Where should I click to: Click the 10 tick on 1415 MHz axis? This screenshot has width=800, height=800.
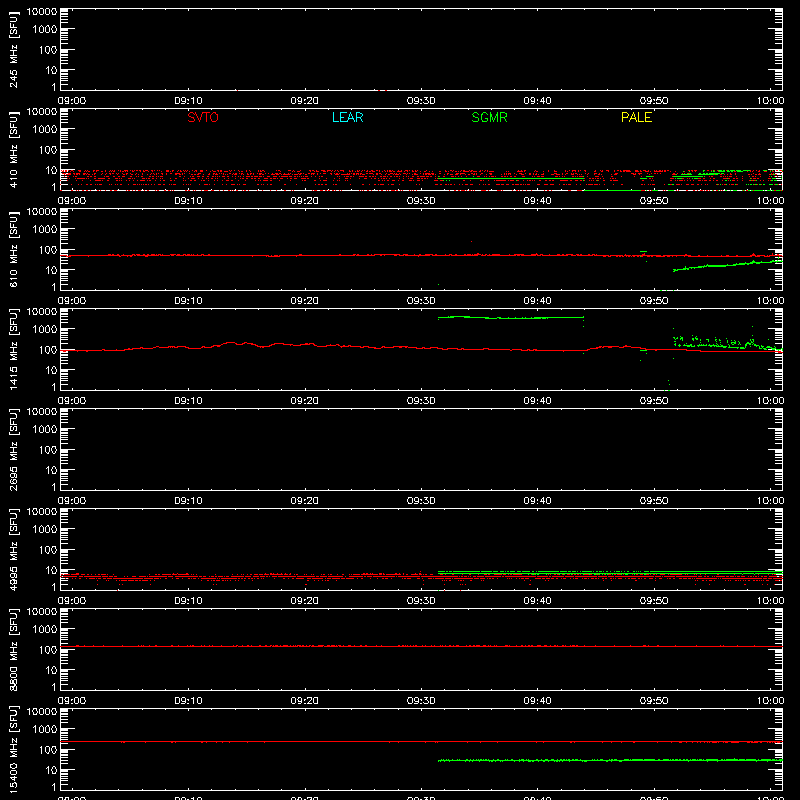pos(51,370)
